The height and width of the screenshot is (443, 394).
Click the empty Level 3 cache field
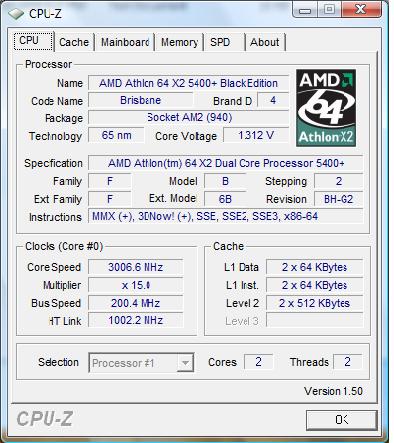click(x=314, y=321)
